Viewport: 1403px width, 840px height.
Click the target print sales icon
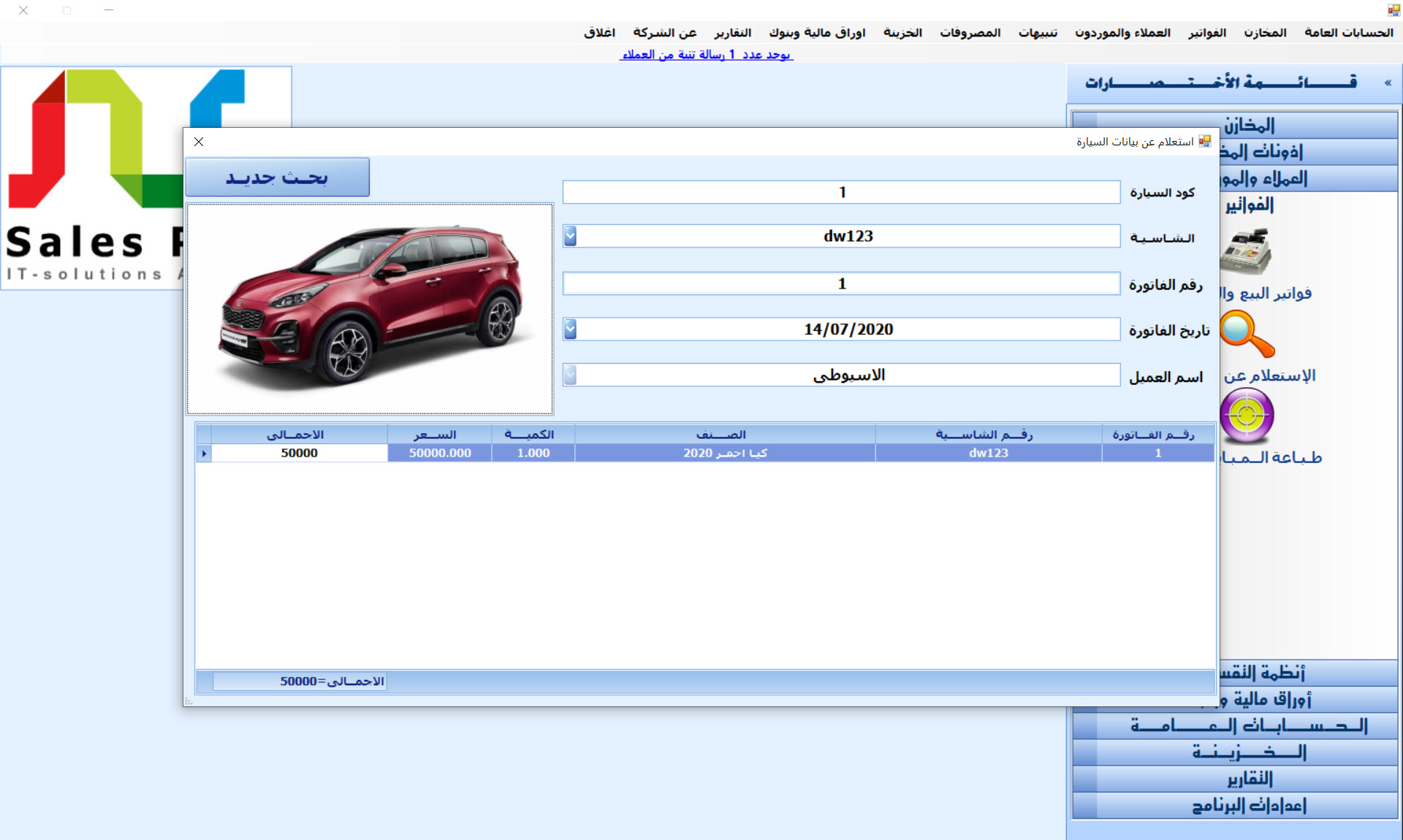[1247, 416]
